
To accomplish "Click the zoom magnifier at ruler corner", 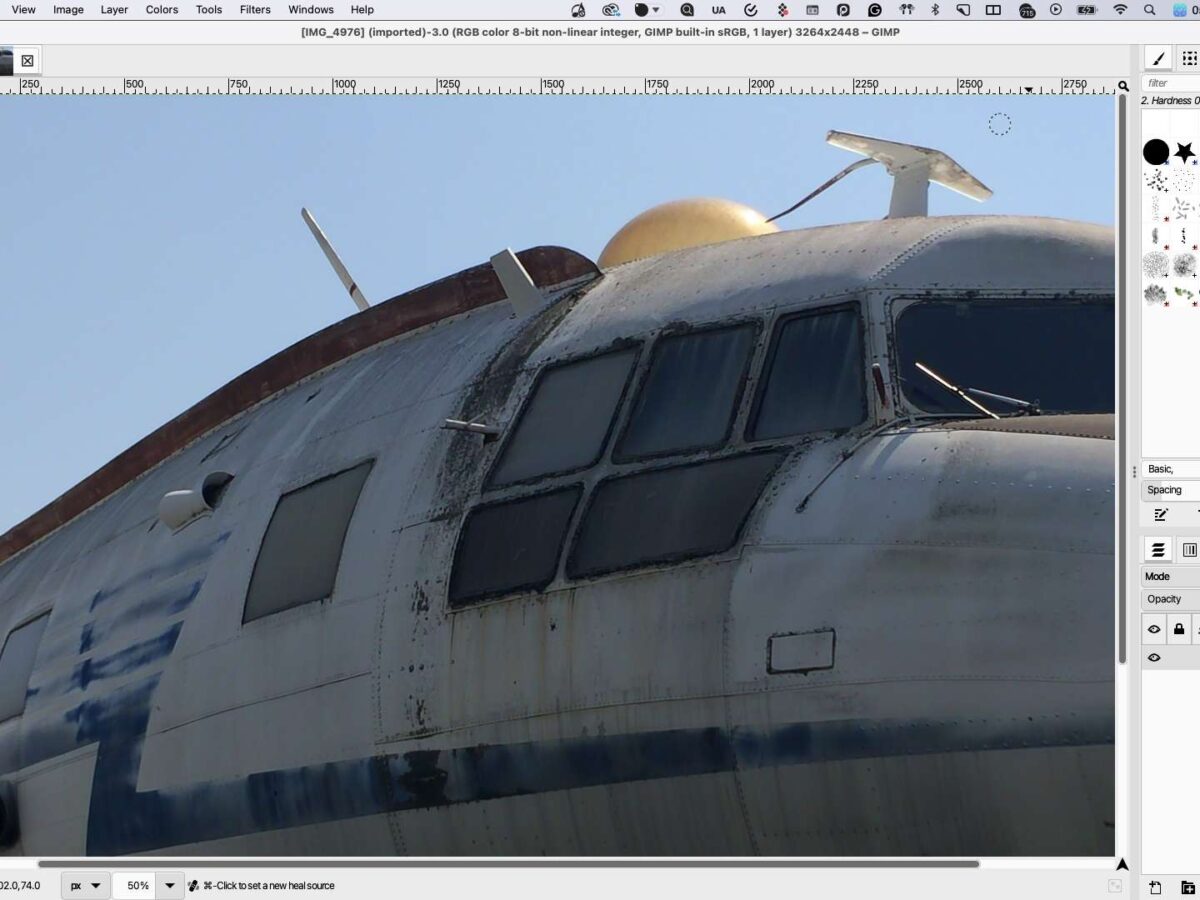I will [x=1123, y=87].
